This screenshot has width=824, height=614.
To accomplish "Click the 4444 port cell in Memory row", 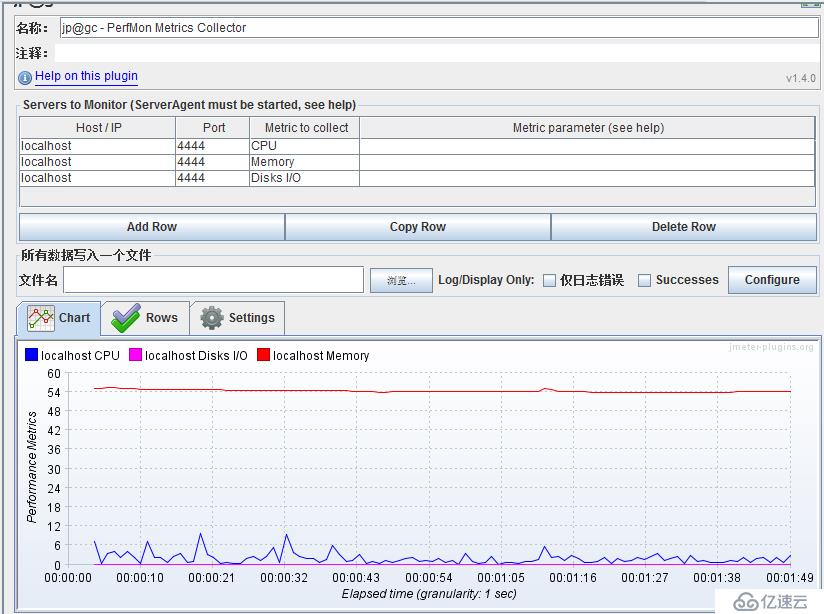I will click(212, 162).
